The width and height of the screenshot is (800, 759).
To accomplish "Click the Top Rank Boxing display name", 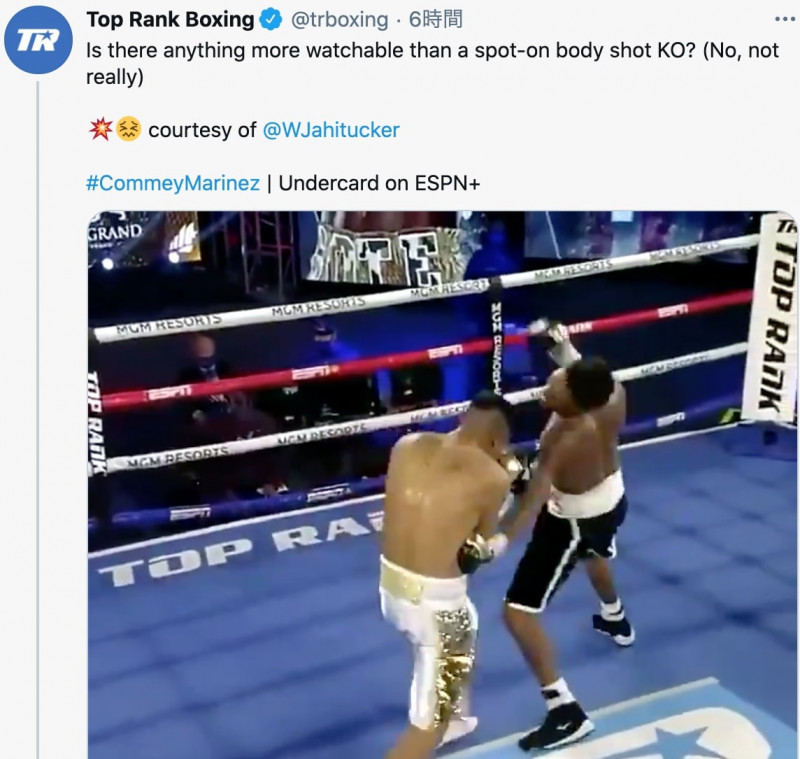I will point(170,19).
